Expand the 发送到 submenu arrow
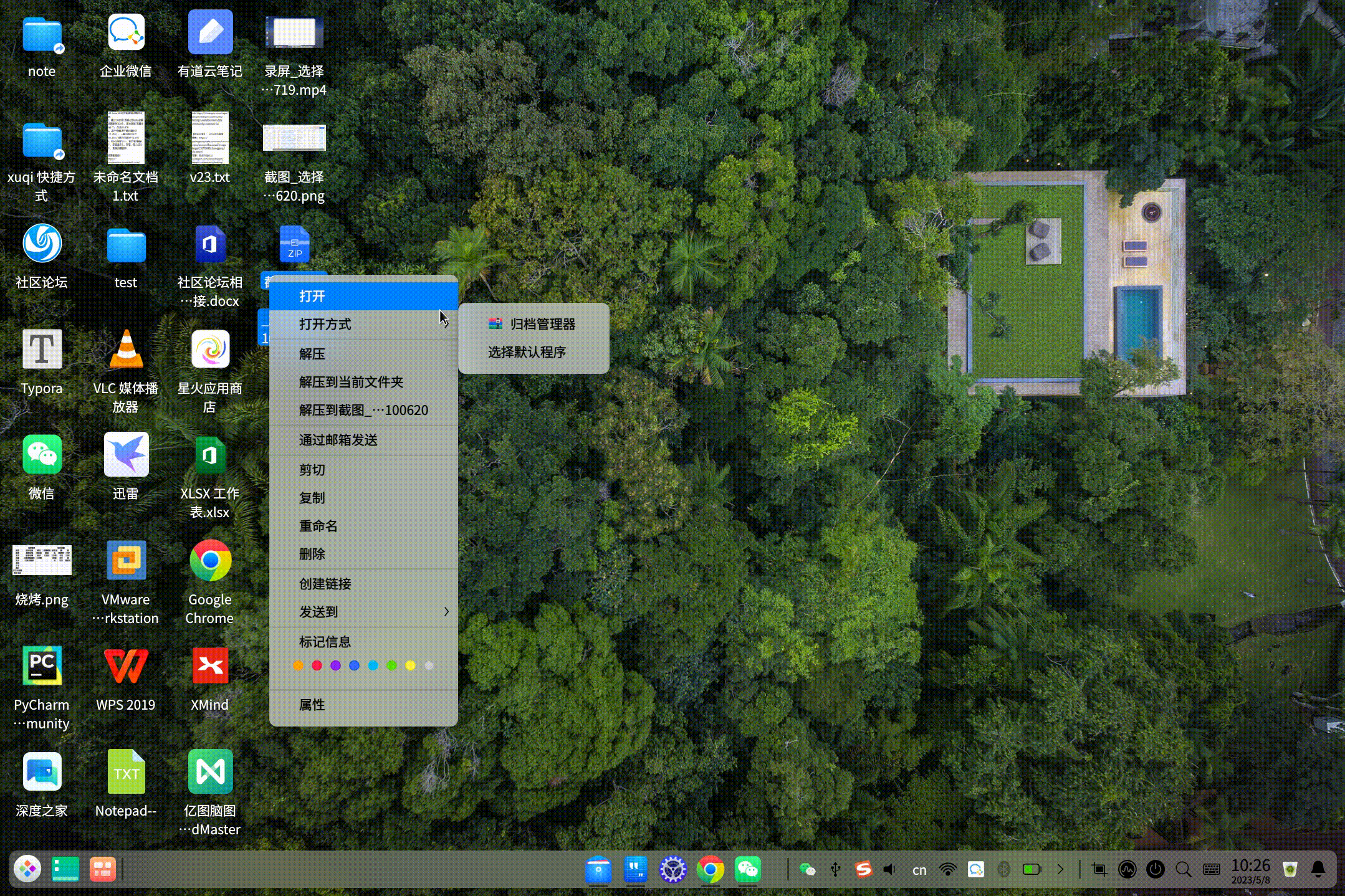Screen dimensions: 1345x896 click(x=446, y=612)
